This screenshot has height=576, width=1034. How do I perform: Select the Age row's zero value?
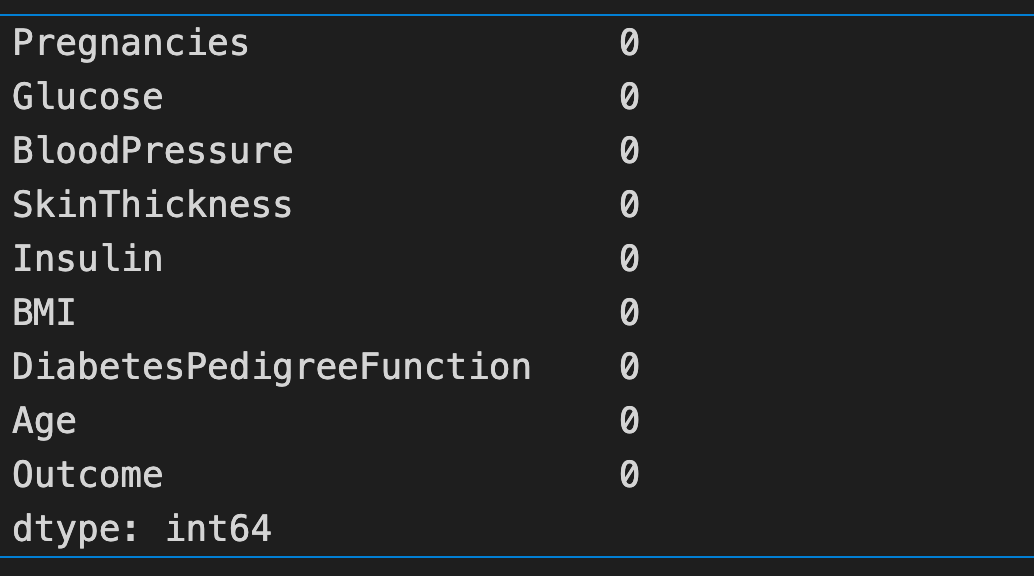(x=629, y=421)
